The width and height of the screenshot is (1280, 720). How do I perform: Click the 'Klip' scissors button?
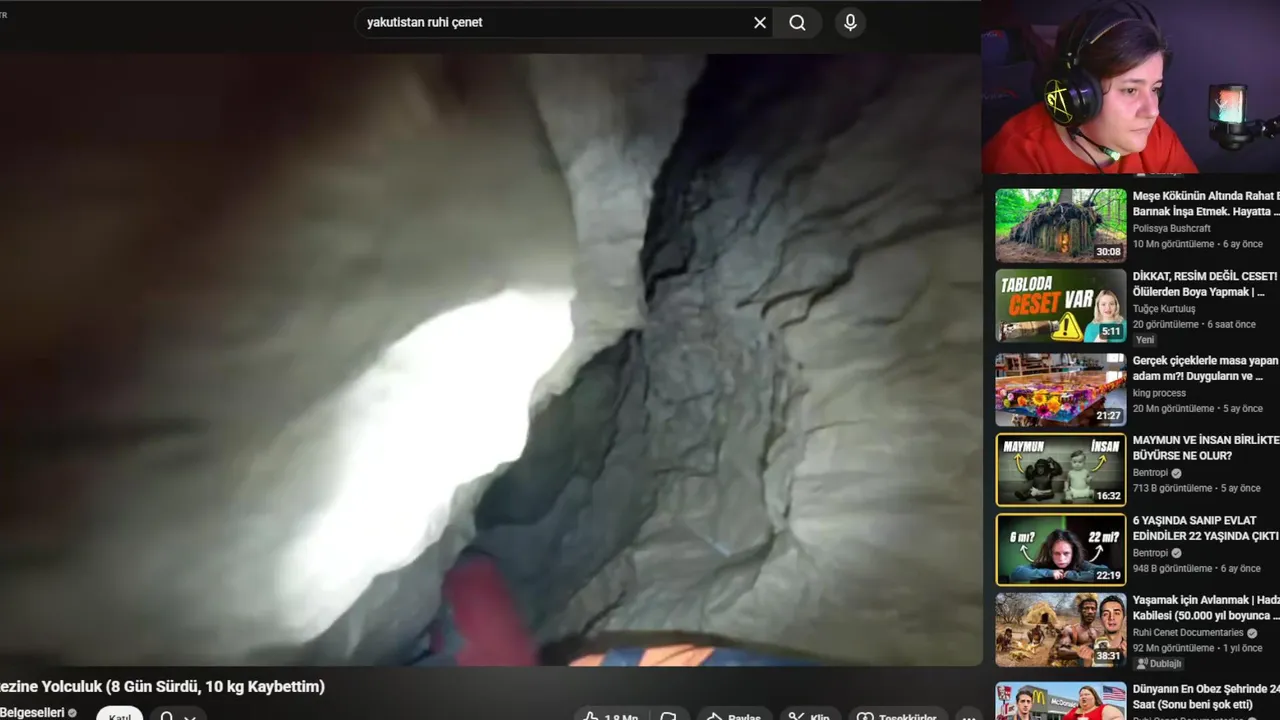809,715
